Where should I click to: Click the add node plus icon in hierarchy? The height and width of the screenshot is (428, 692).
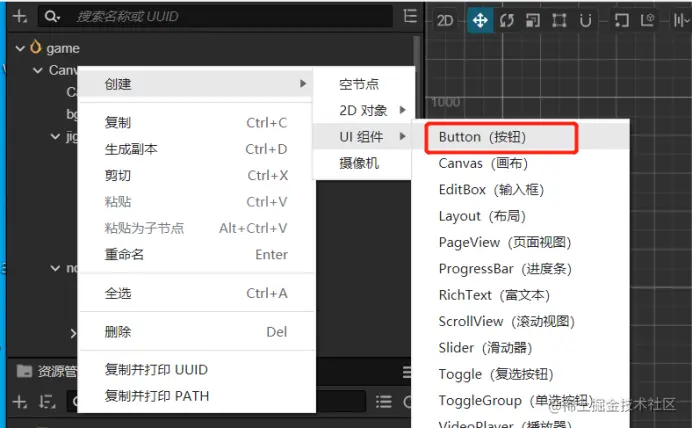click(20, 17)
